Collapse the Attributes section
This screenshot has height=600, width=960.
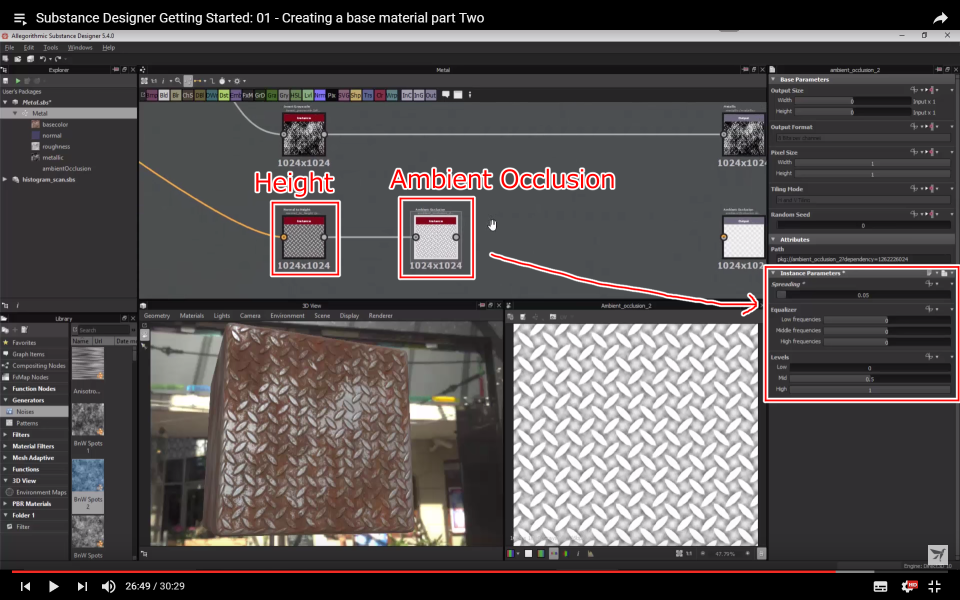pos(773,239)
